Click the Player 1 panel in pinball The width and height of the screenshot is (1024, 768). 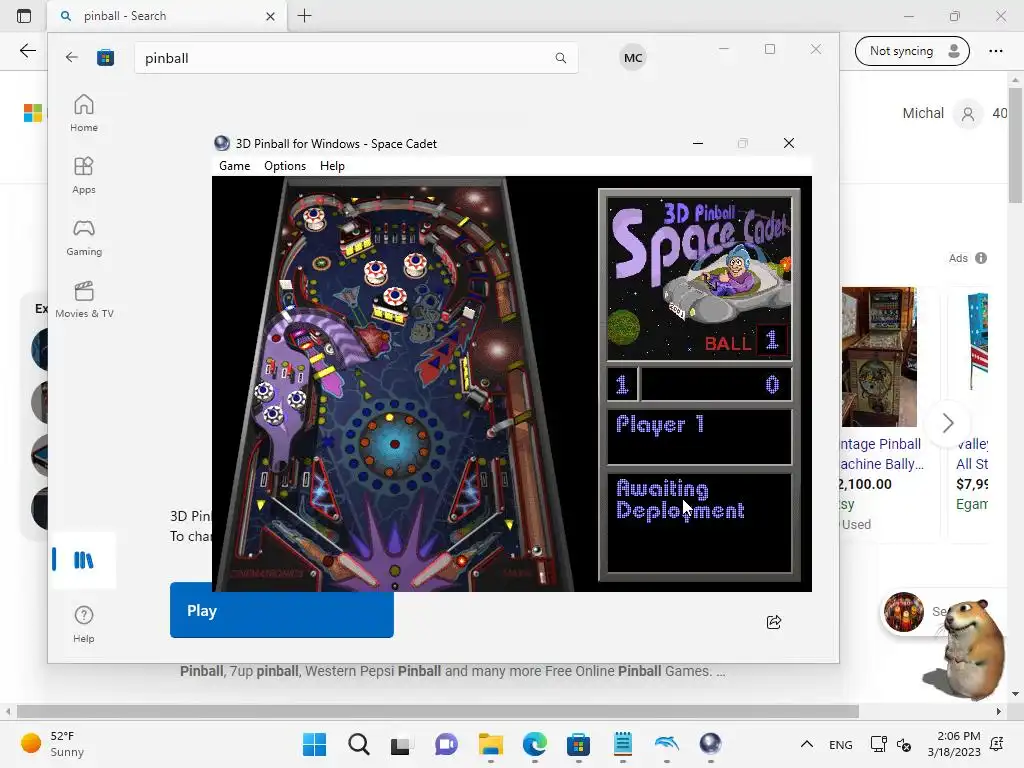point(699,437)
